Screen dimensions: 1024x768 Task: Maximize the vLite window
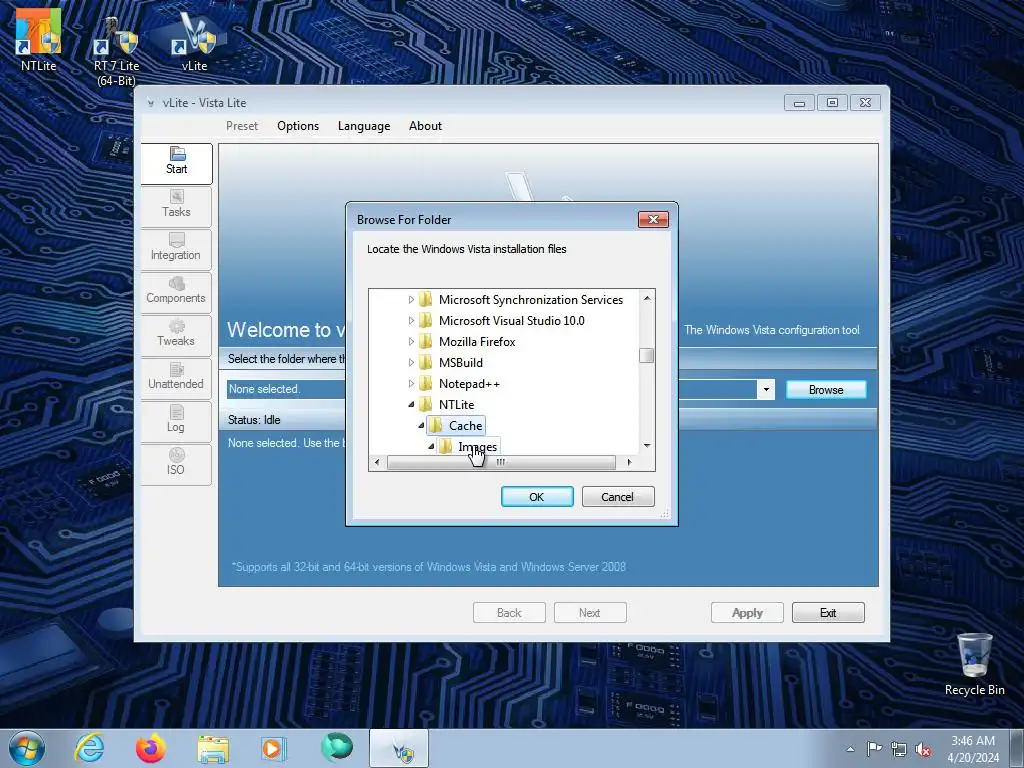(x=832, y=103)
